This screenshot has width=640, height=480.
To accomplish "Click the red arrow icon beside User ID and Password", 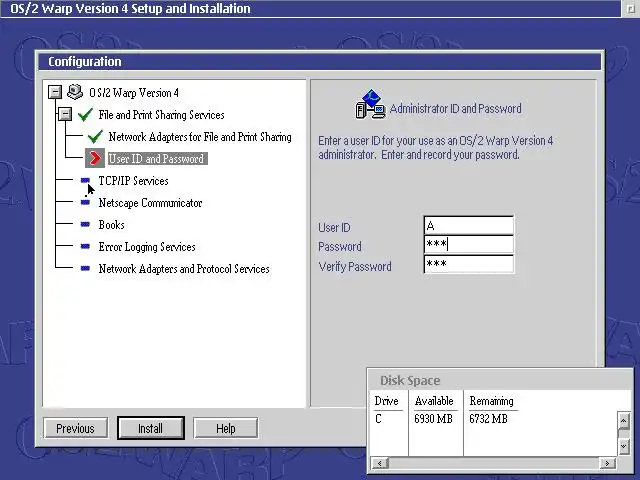I will click(x=95, y=158).
